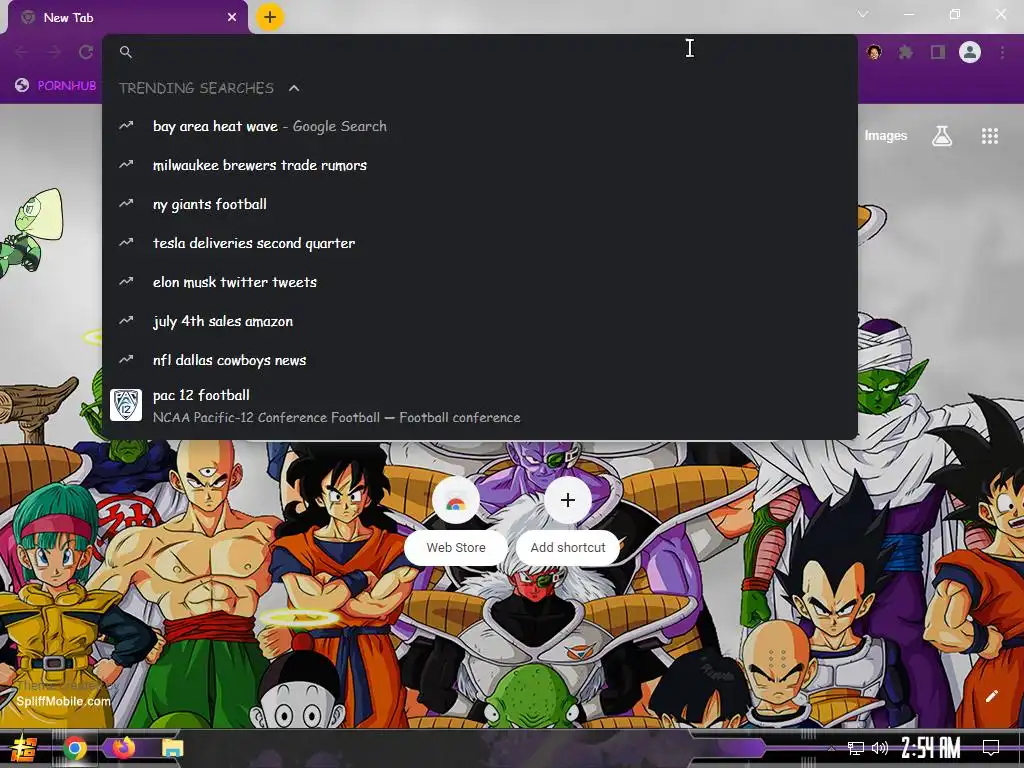
Task: Focus the address bar search field
Action: (x=480, y=52)
